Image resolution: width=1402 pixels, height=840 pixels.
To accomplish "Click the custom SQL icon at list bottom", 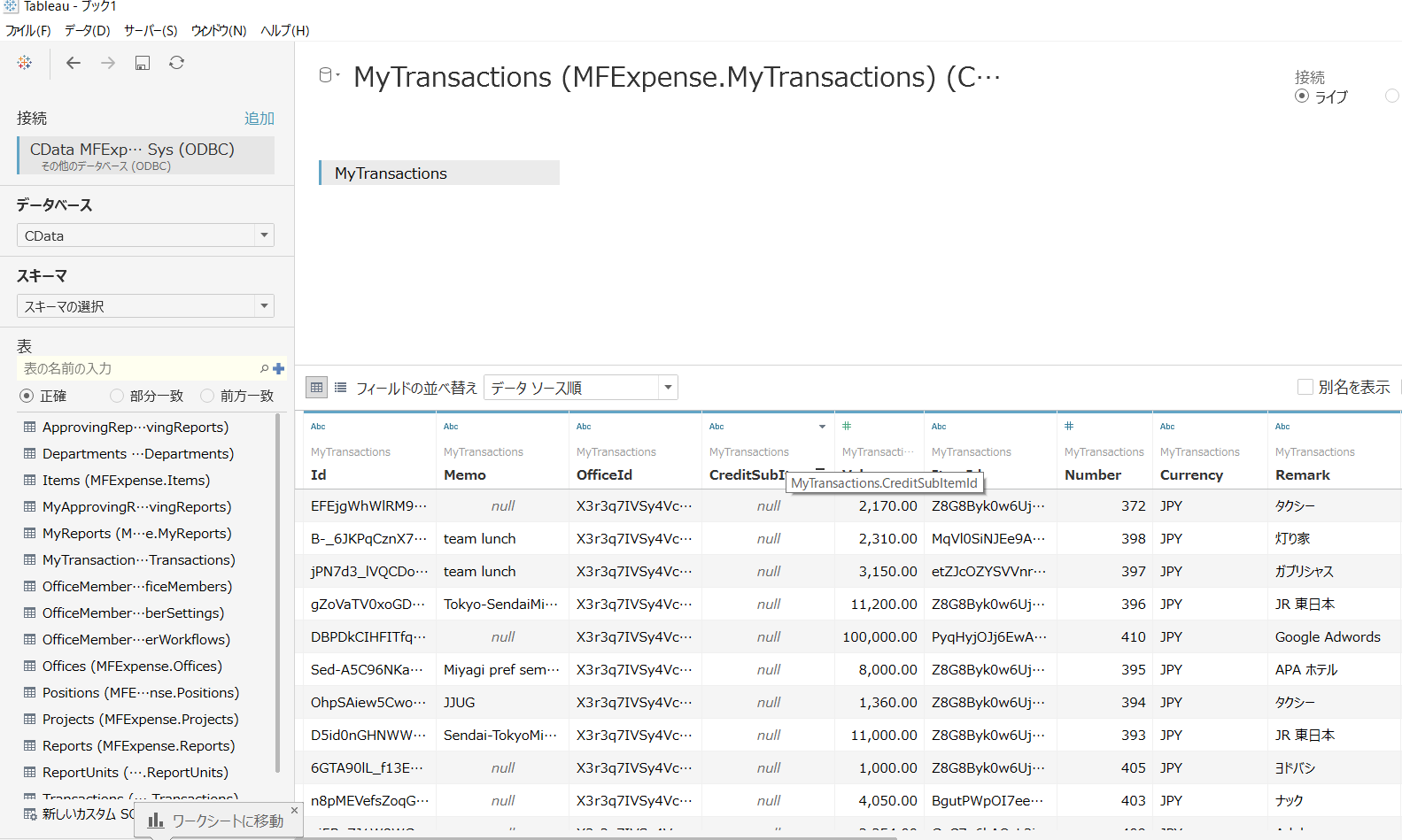I will pos(30,814).
